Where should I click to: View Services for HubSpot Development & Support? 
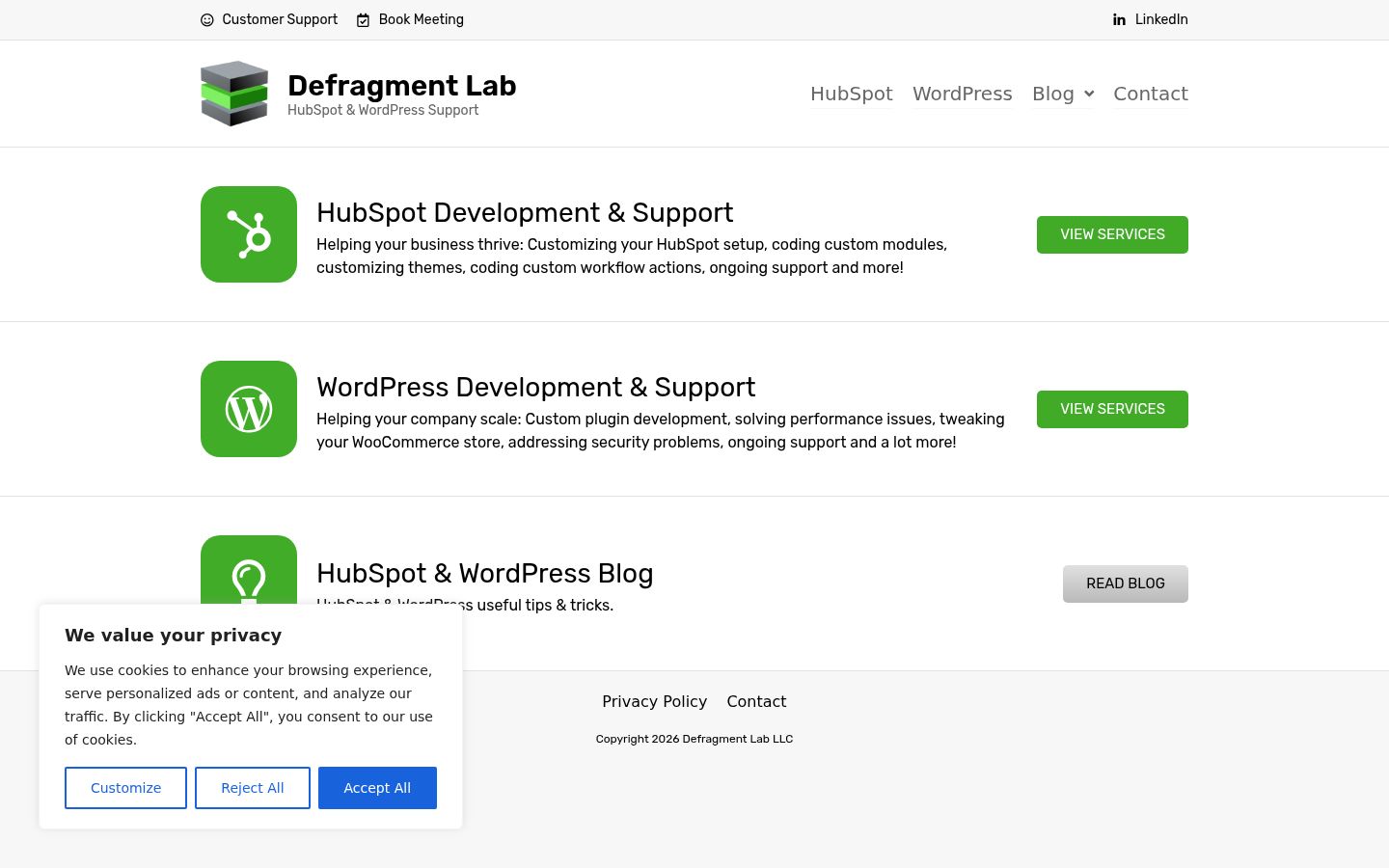click(x=1112, y=234)
